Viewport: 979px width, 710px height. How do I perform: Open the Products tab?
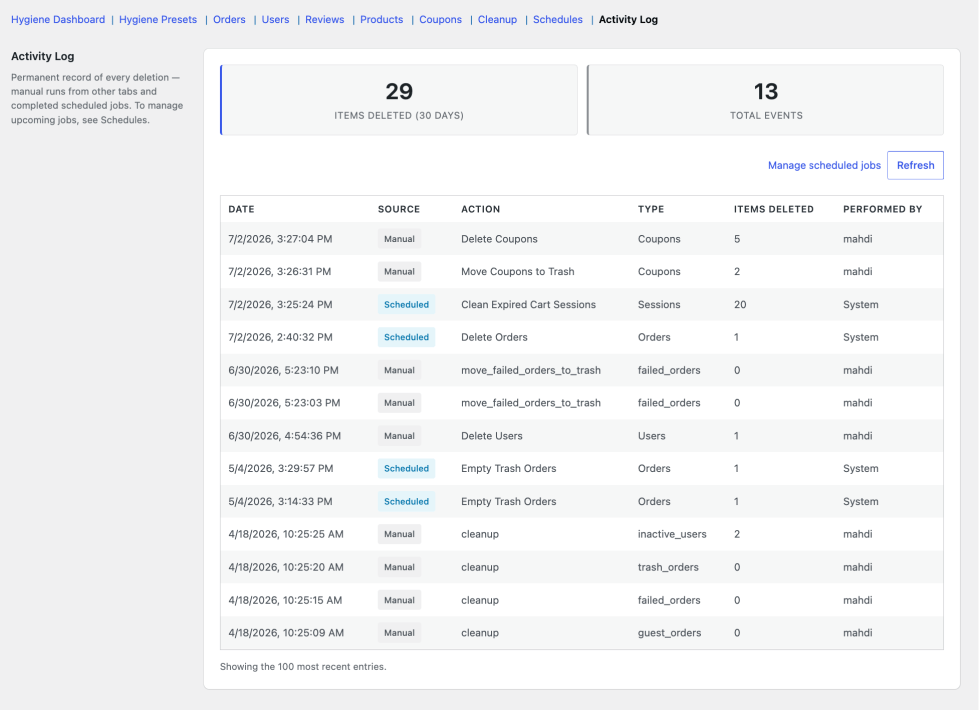[x=381, y=19]
